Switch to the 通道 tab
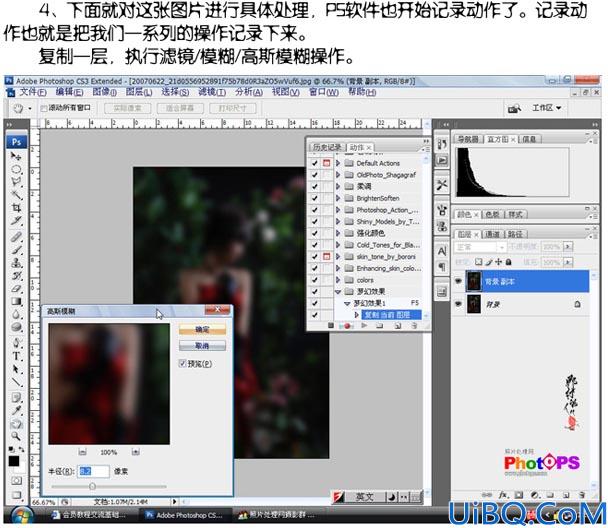The width and height of the screenshot is (608, 528). tap(492, 234)
